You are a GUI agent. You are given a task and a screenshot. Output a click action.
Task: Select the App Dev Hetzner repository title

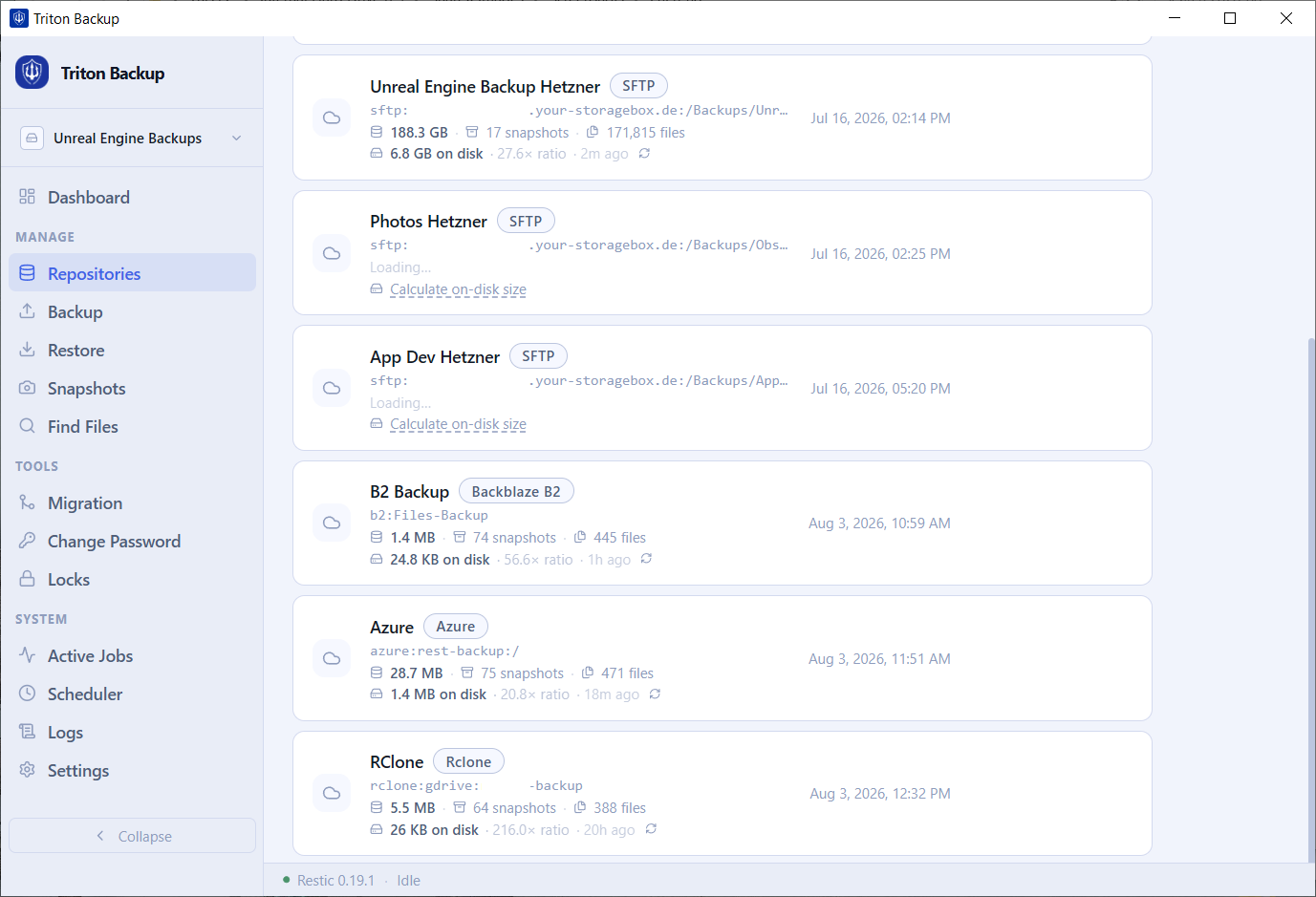click(x=435, y=356)
